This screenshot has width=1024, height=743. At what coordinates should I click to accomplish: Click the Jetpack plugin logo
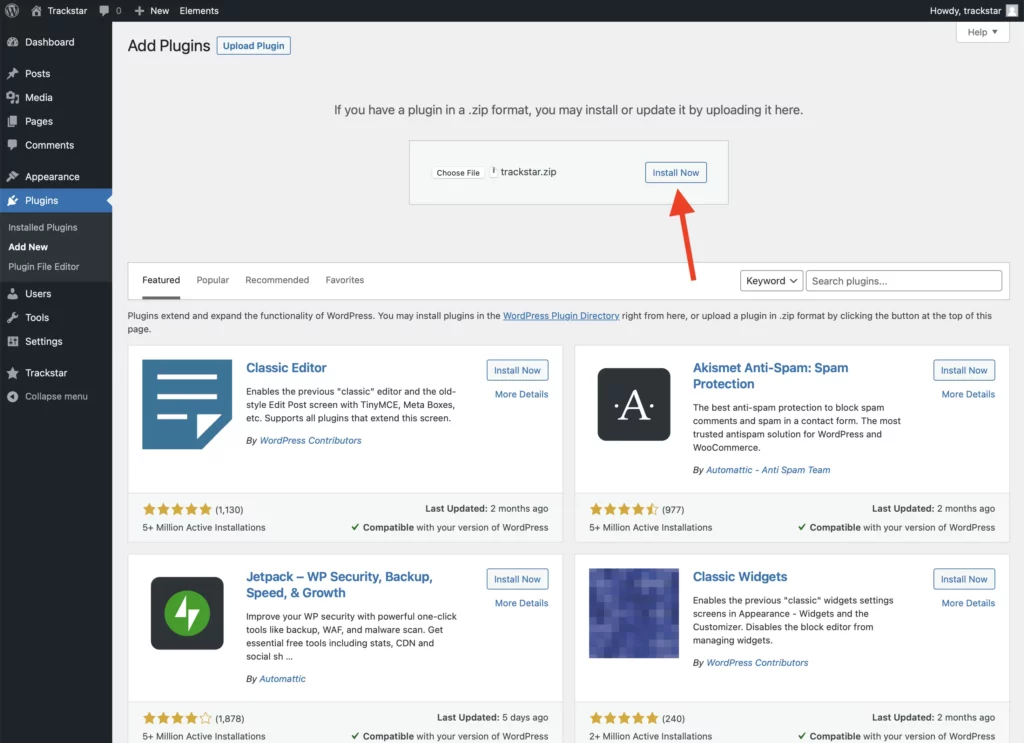click(187, 613)
